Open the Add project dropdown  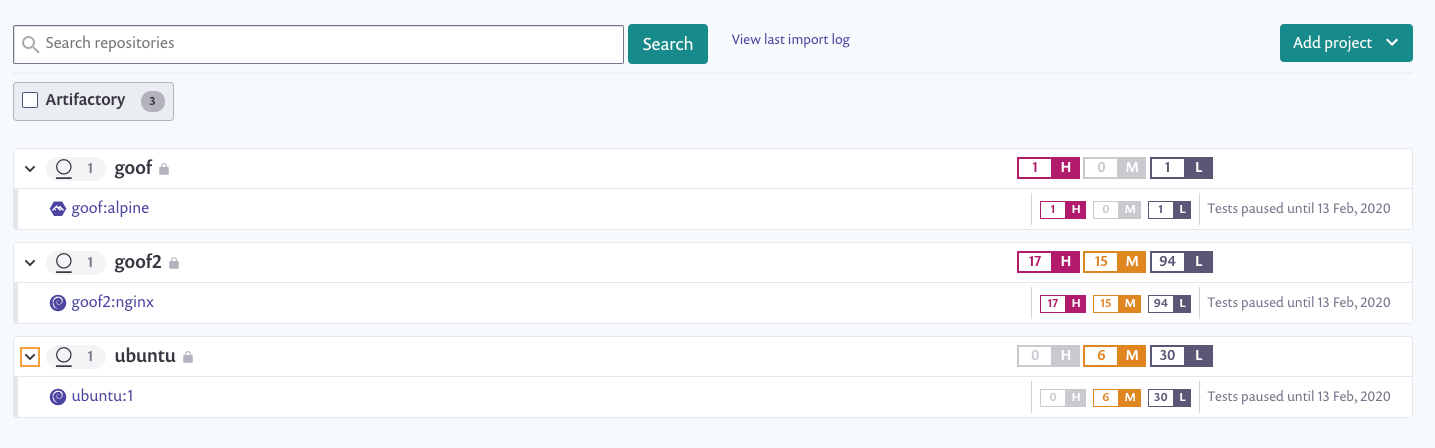[x=1346, y=43]
